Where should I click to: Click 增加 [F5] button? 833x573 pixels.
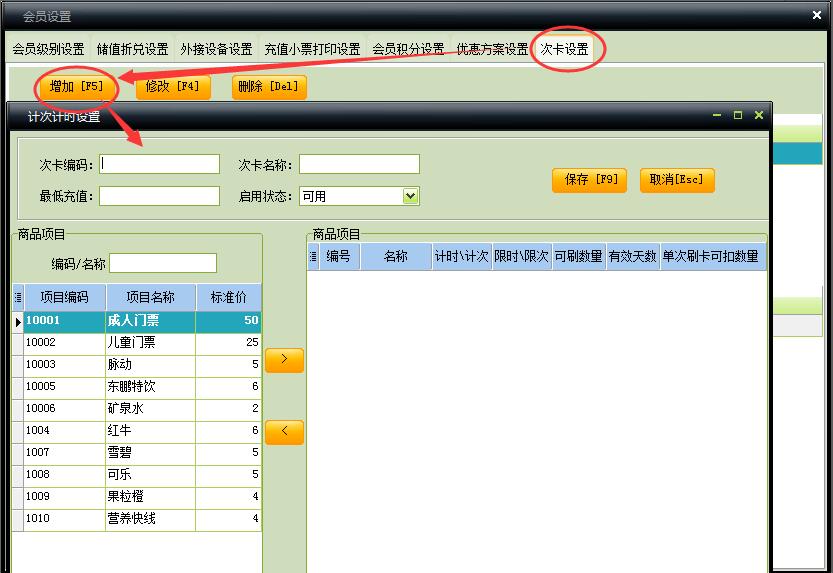(x=76, y=87)
